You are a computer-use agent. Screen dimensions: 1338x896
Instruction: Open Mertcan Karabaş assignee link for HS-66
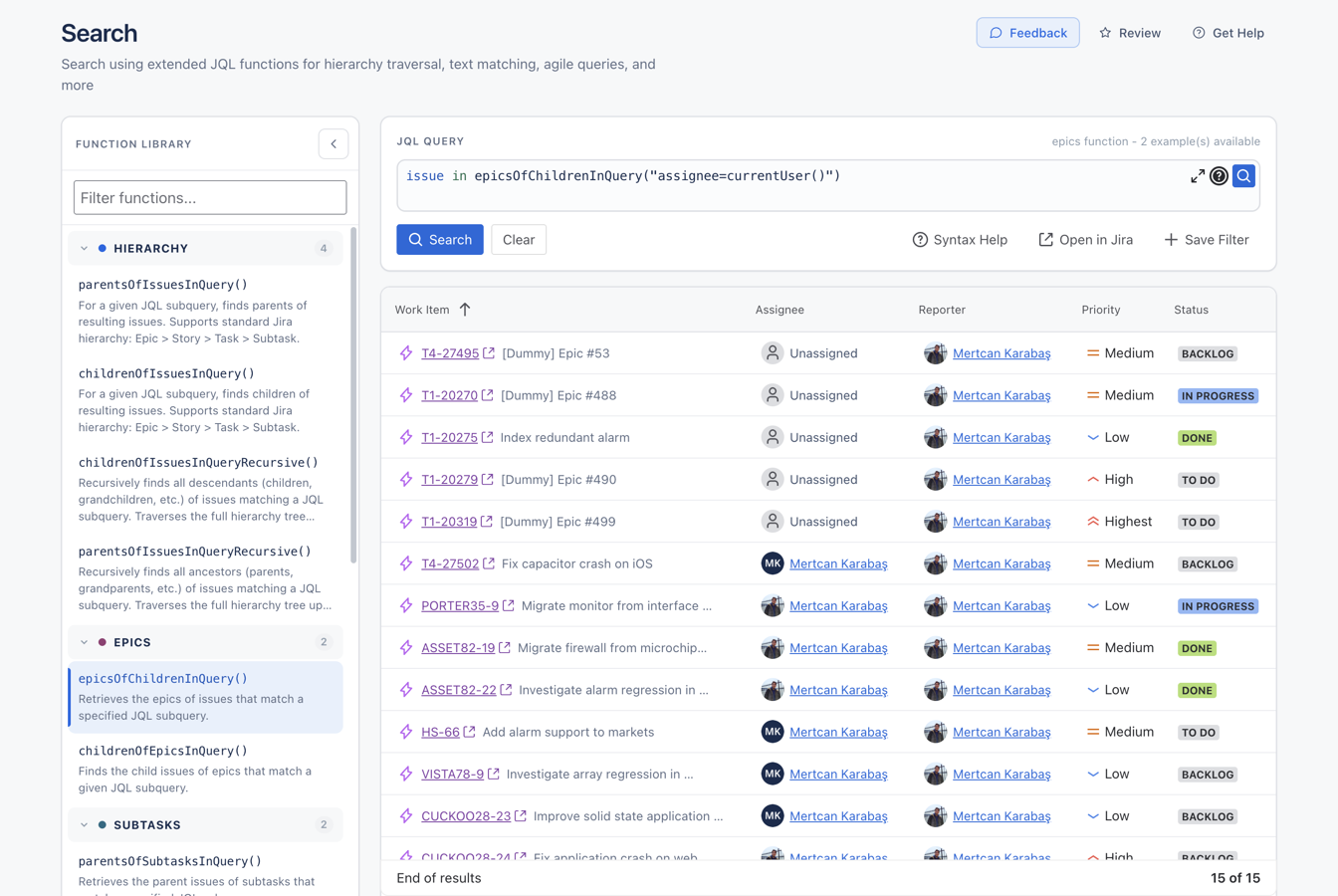tap(838, 732)
